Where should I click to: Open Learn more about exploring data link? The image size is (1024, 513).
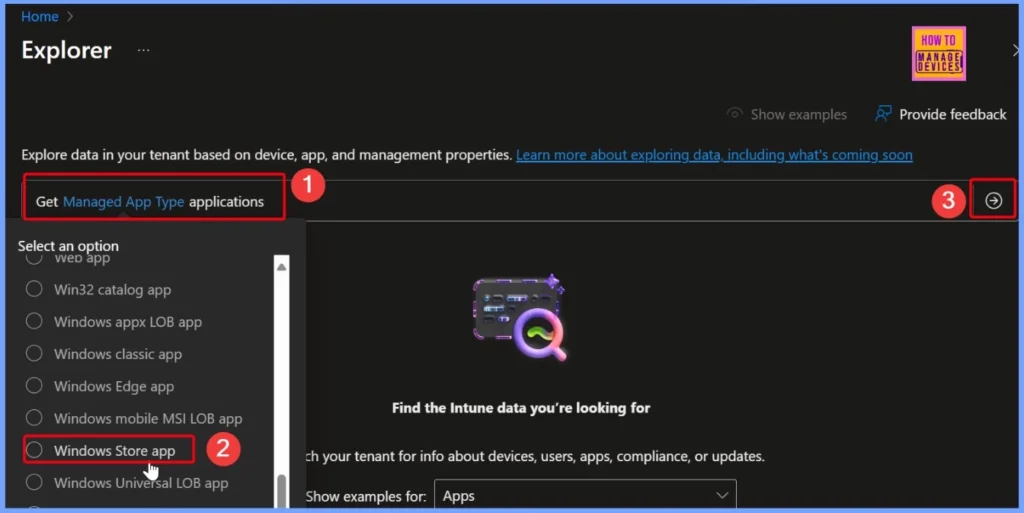(714, 155)
